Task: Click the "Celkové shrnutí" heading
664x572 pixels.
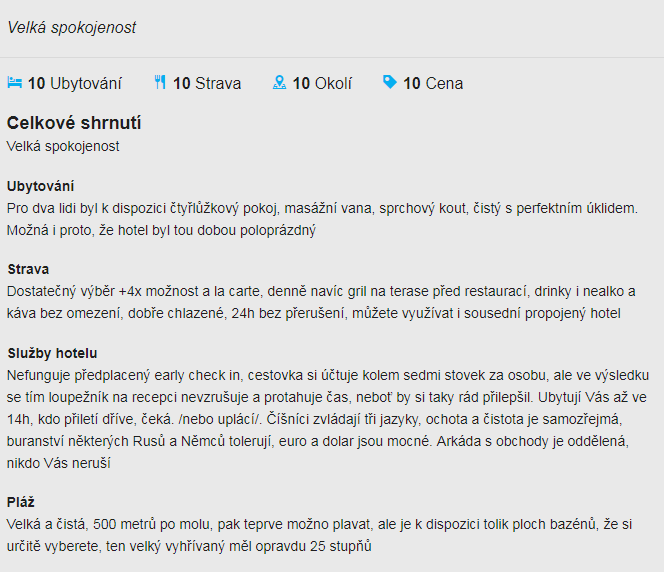Action: tap(74, 123)
